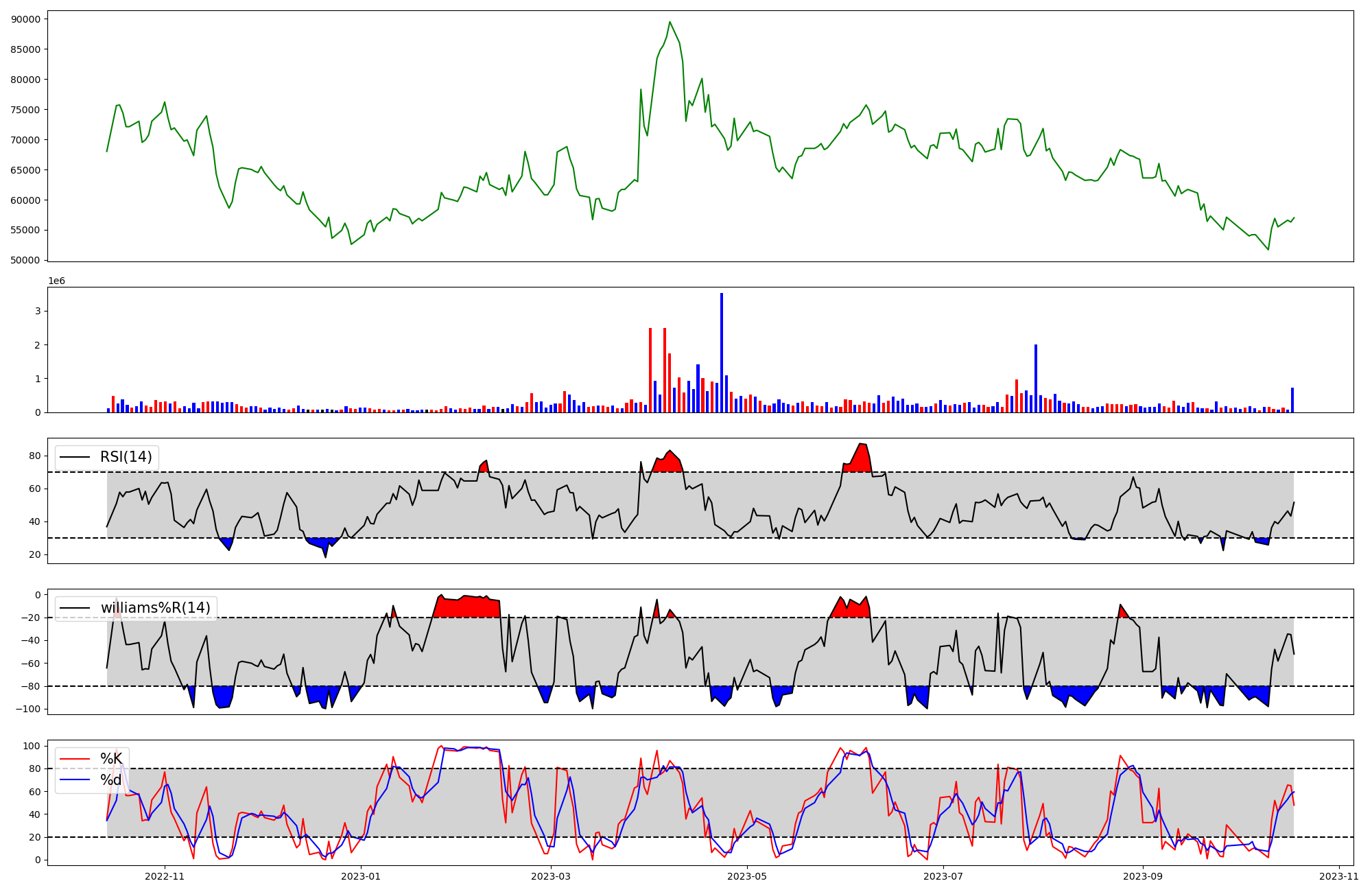Click the RSI(14) legend label
Image resolution: width=1372 pixels, height=892 pixels.
[126, 457]
